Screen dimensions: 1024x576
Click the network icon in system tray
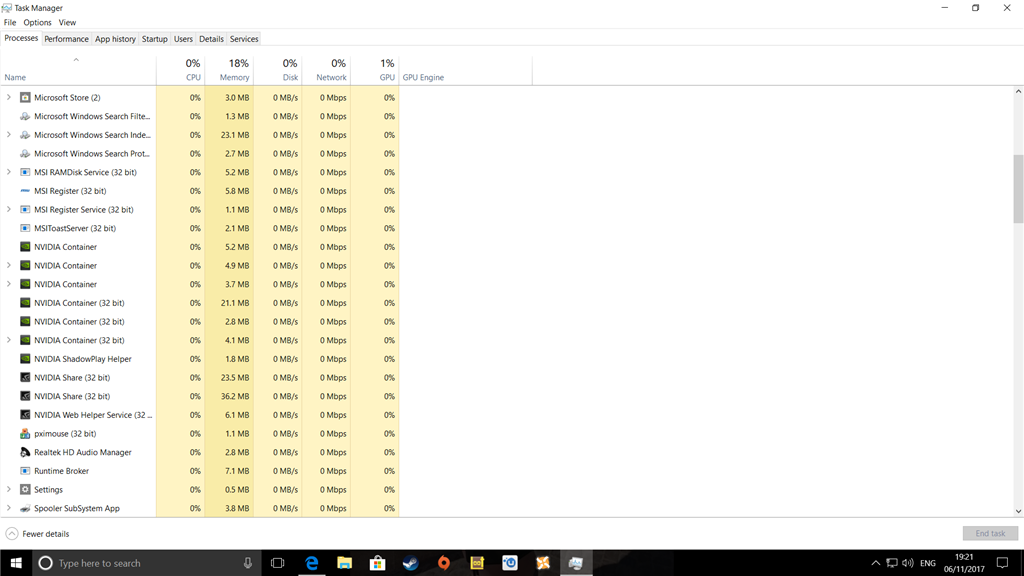[x=891, y=563]
